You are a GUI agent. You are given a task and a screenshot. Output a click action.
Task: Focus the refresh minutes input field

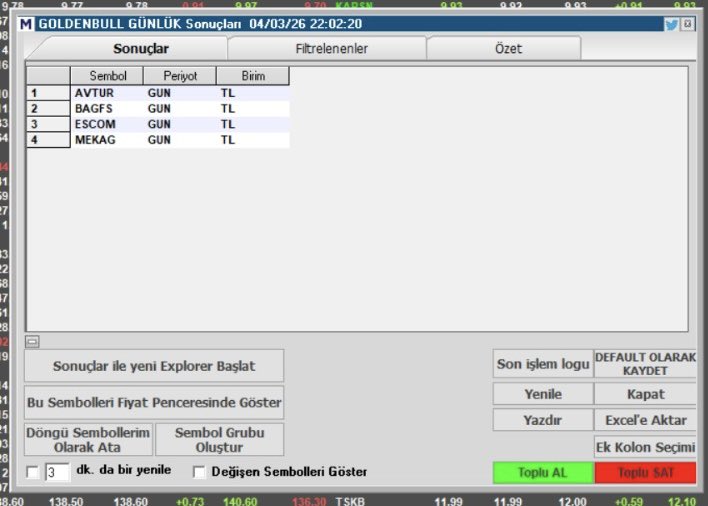(57, 472)
